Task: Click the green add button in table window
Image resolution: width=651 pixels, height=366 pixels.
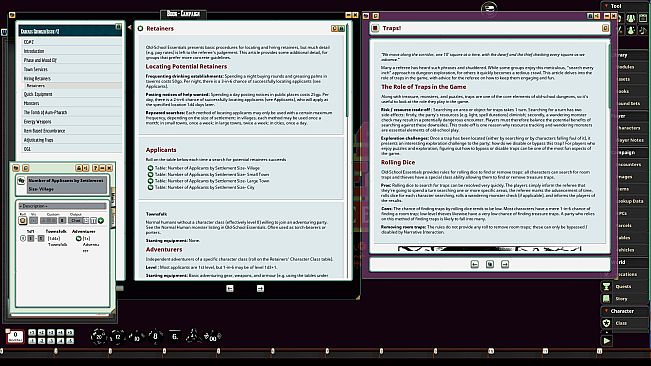Action: click(101, 220)
